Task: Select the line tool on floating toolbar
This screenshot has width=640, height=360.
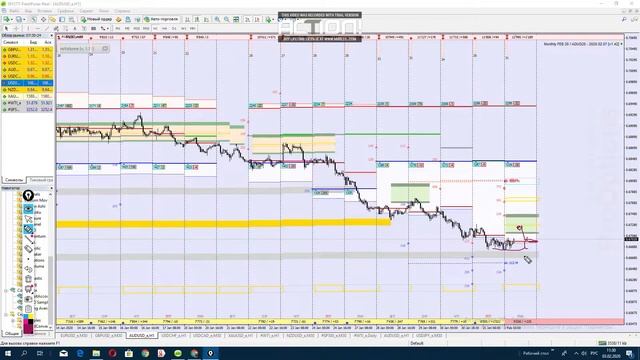Action: (28, 239)
